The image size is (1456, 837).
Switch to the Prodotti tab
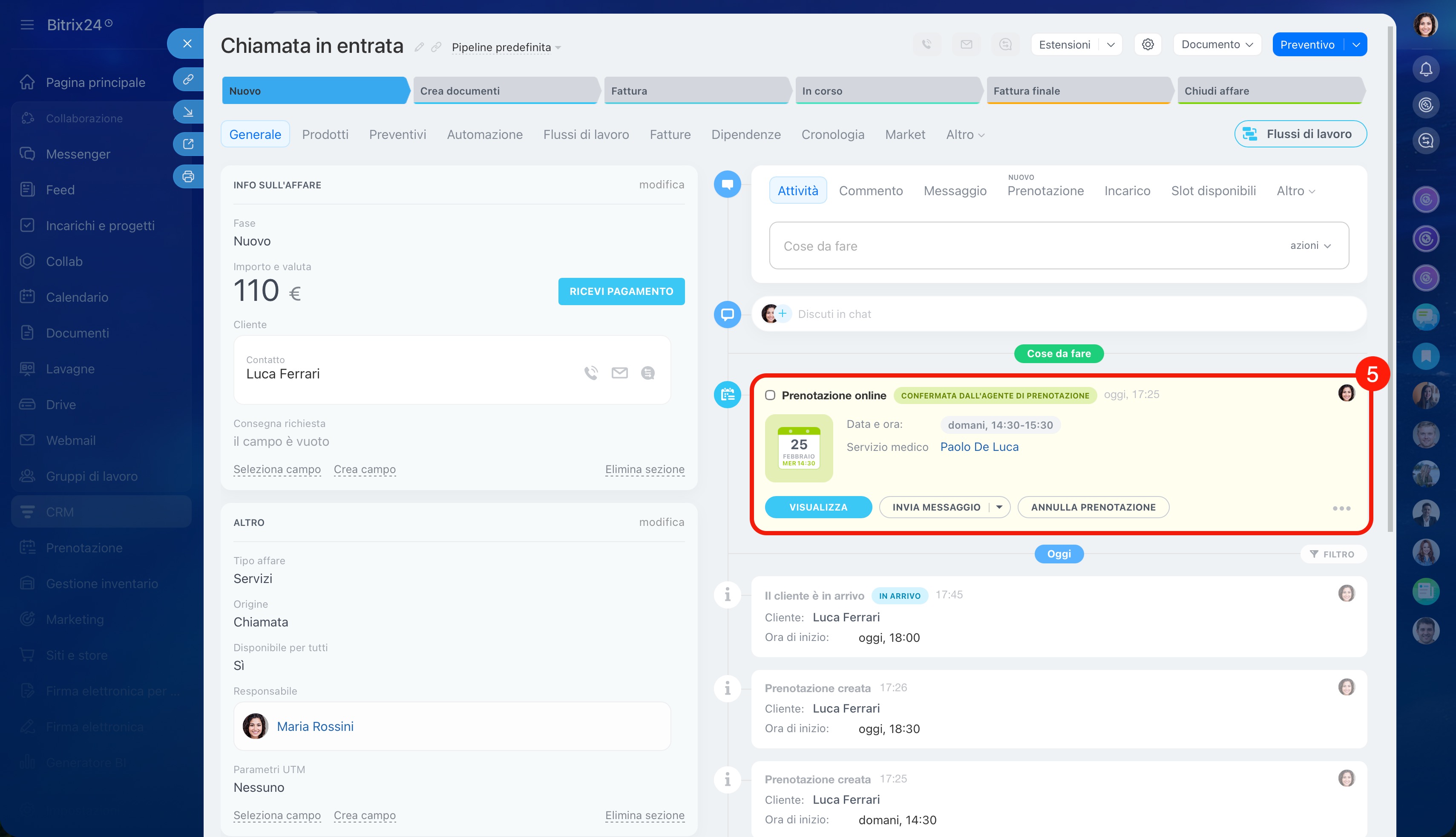[325, 135]
